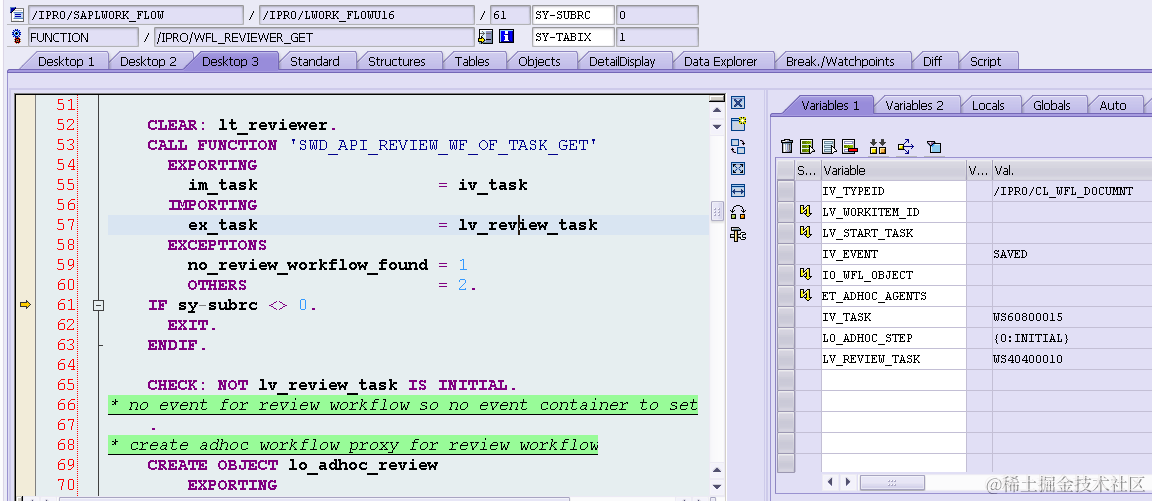Click the maximize horizontally icon
Viewport: 1152px width, 501px height.
click(x=738, y=190)
